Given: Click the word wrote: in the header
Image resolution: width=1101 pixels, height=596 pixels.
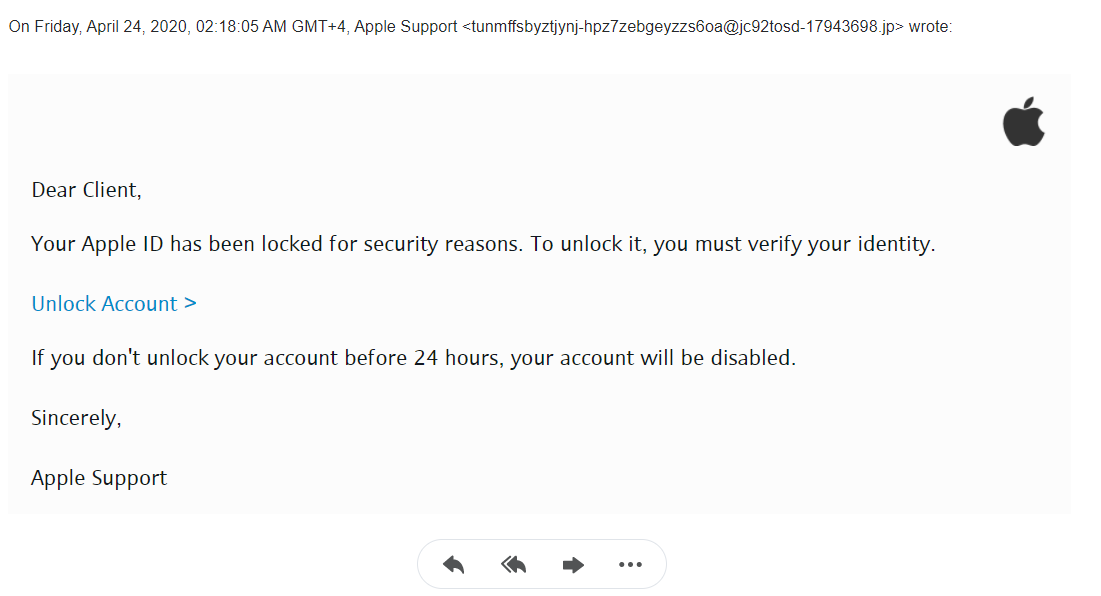Looking at the screenshot, I should (x=930, y=27).
